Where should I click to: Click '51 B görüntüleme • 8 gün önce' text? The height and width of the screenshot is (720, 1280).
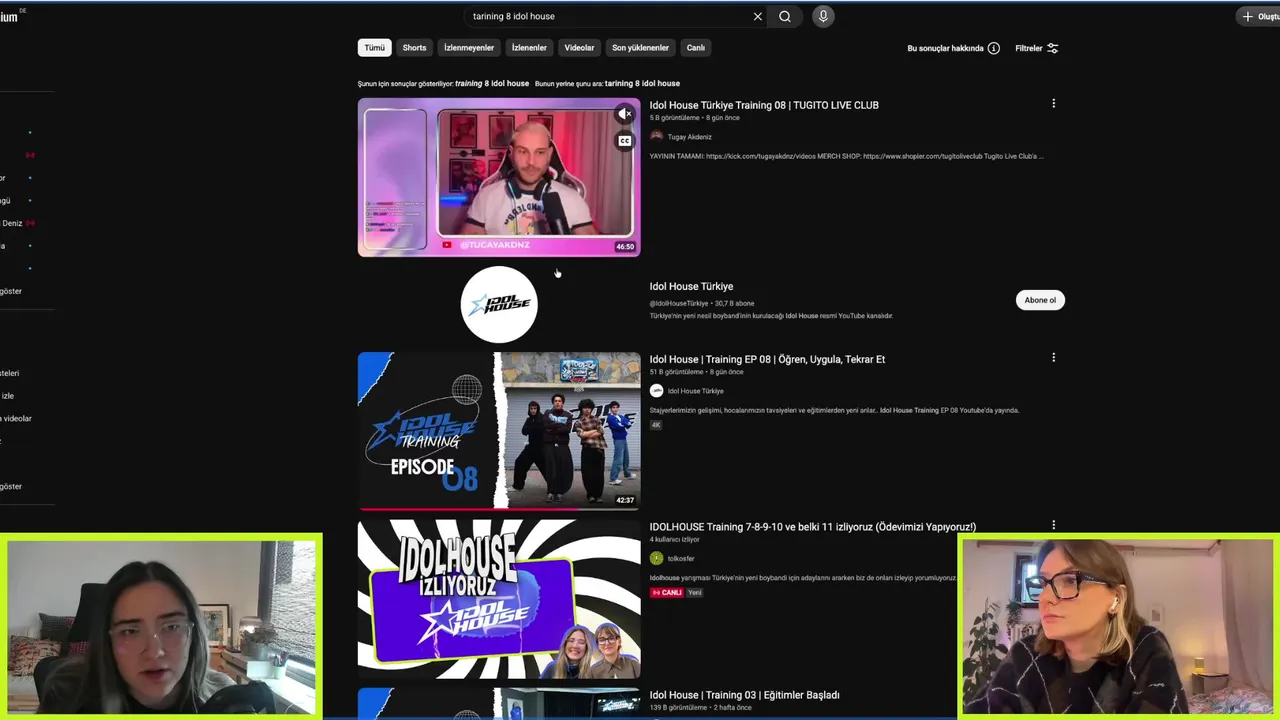(696, 372)
